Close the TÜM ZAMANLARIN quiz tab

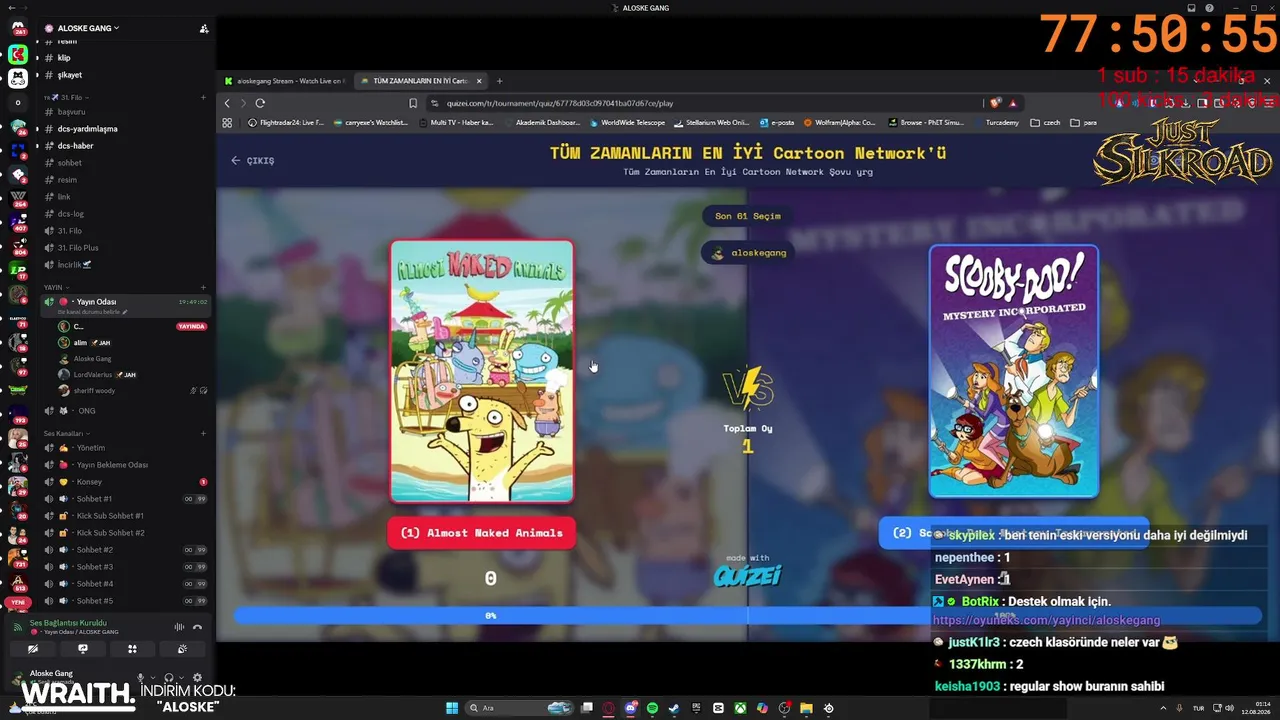[479, 81]
